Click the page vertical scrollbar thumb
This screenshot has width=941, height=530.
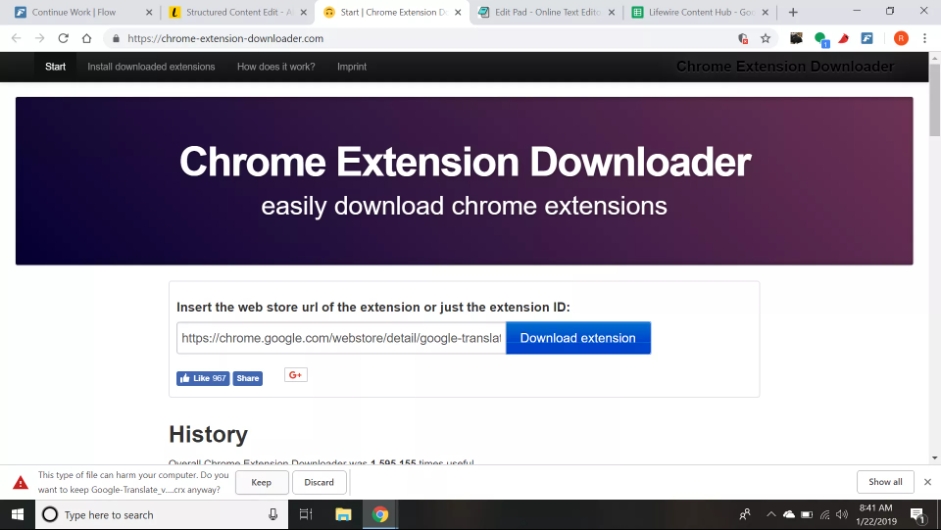tap(934, 99)
